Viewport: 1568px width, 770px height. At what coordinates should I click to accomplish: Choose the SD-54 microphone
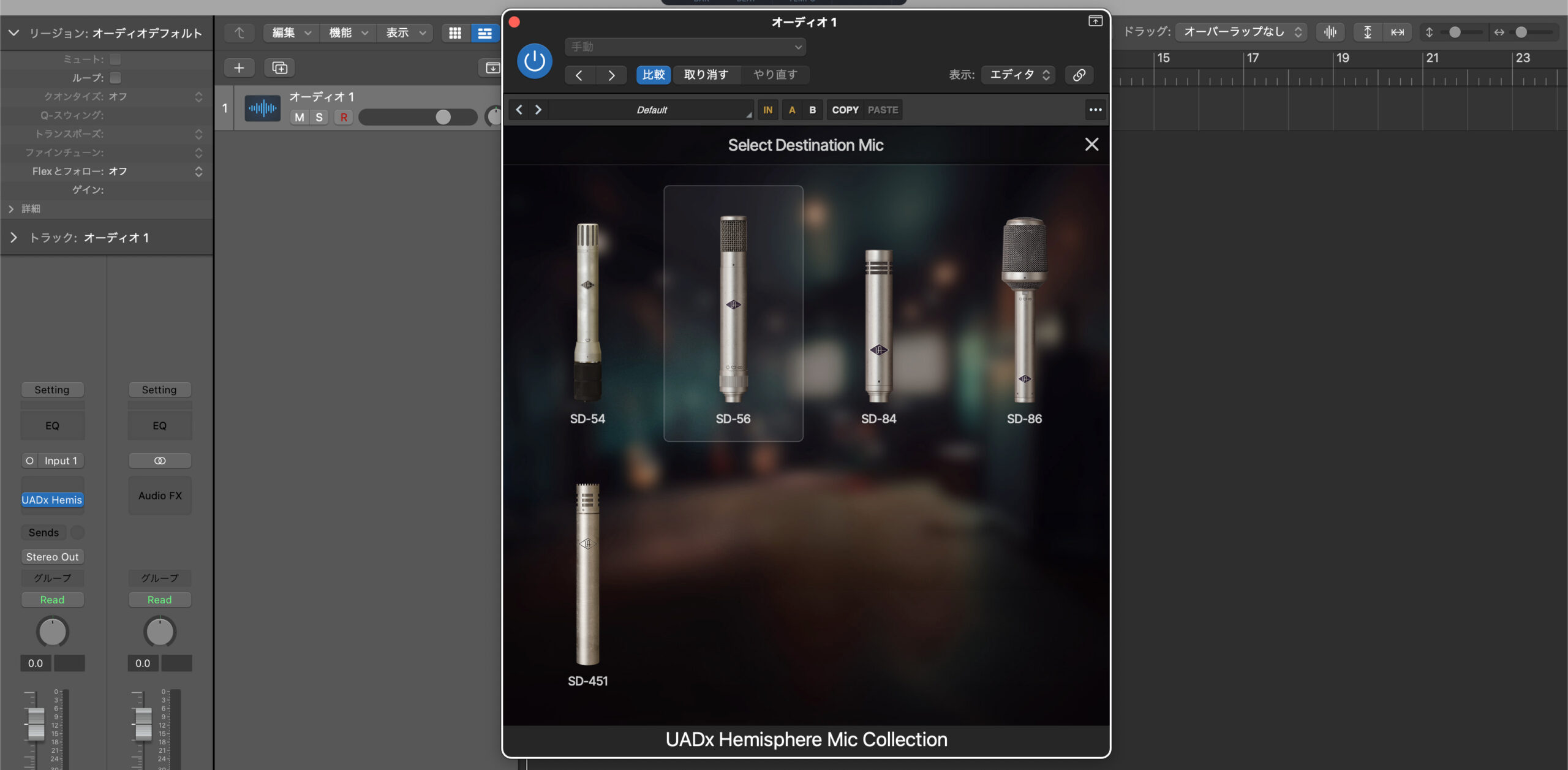(x=587, y=324)
